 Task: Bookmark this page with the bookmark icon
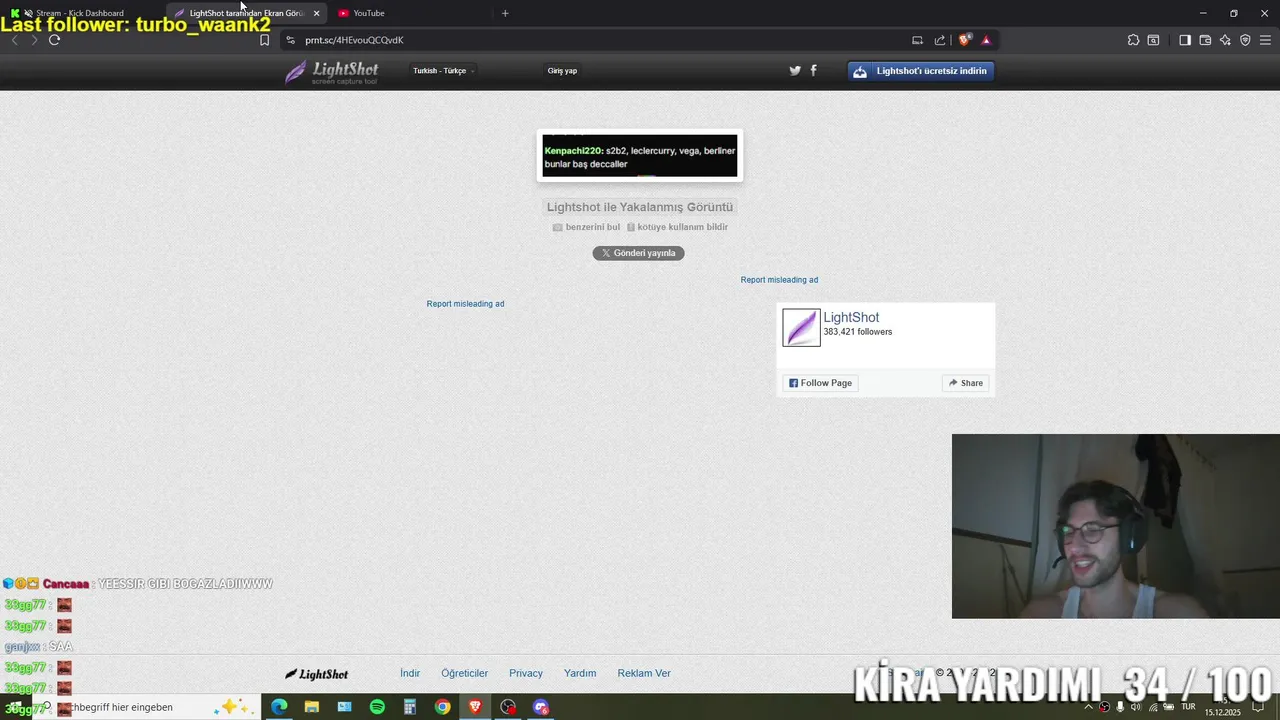(264, 40)
